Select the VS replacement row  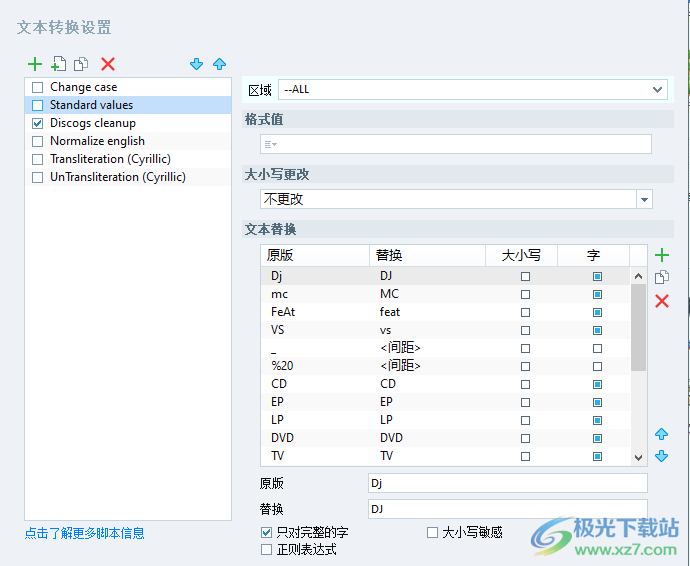(446, 330)
